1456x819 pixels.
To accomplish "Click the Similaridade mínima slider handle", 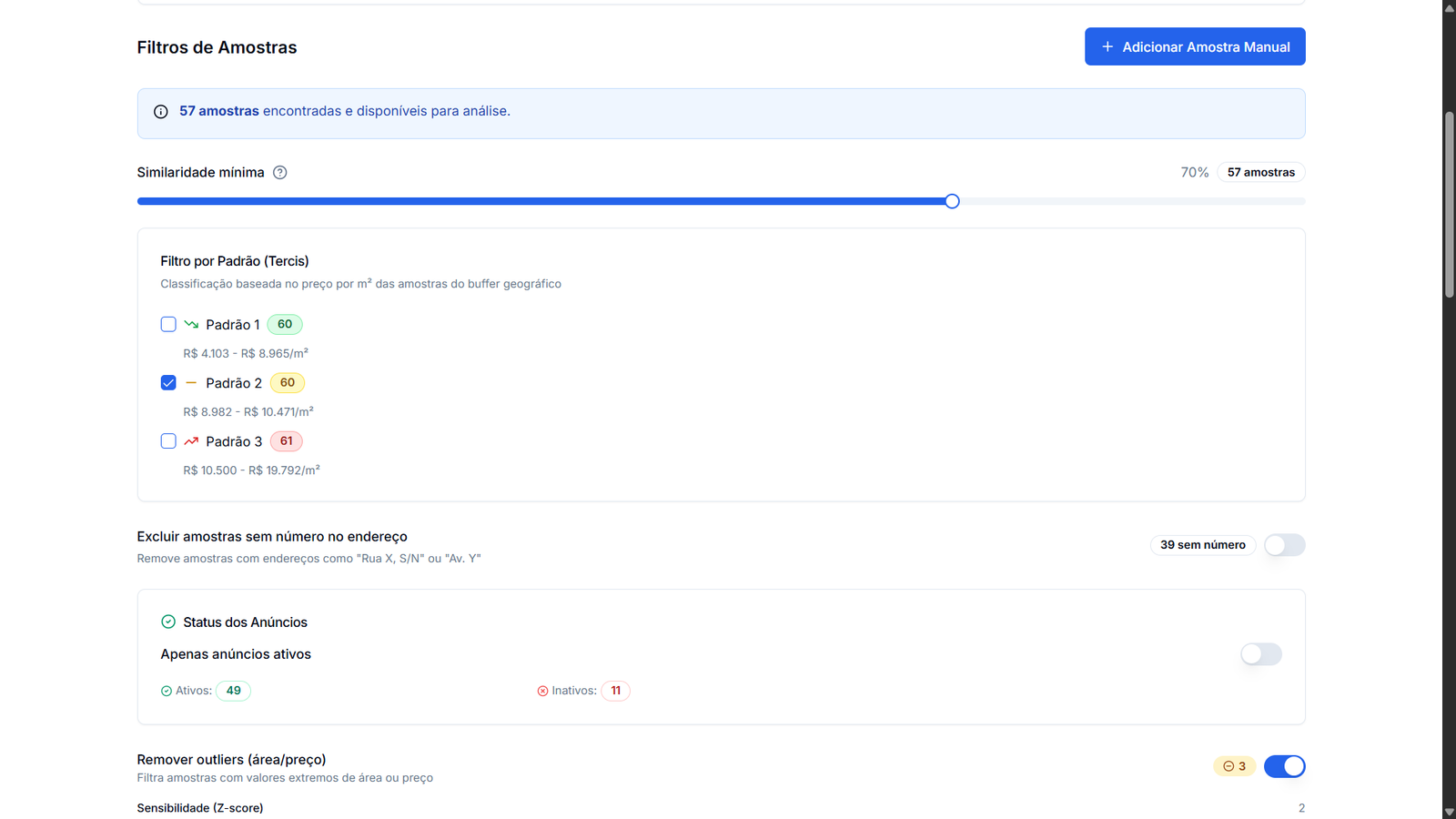I will (952, 201).
